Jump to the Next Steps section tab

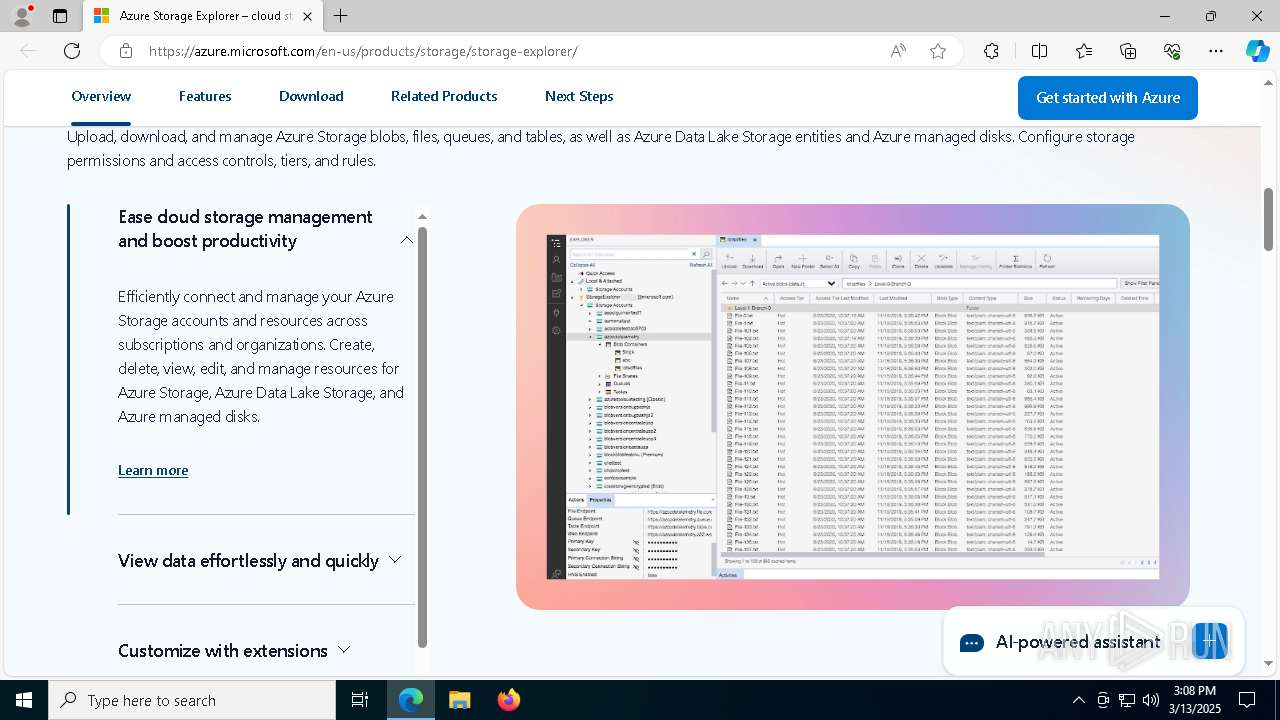coord(579,96)
